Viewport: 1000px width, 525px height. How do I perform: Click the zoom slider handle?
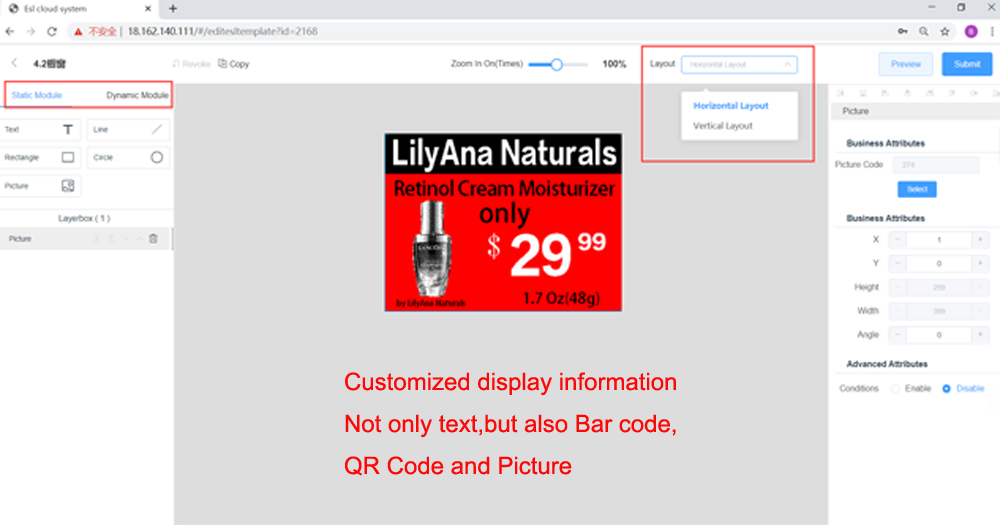(x=556, y=64)
